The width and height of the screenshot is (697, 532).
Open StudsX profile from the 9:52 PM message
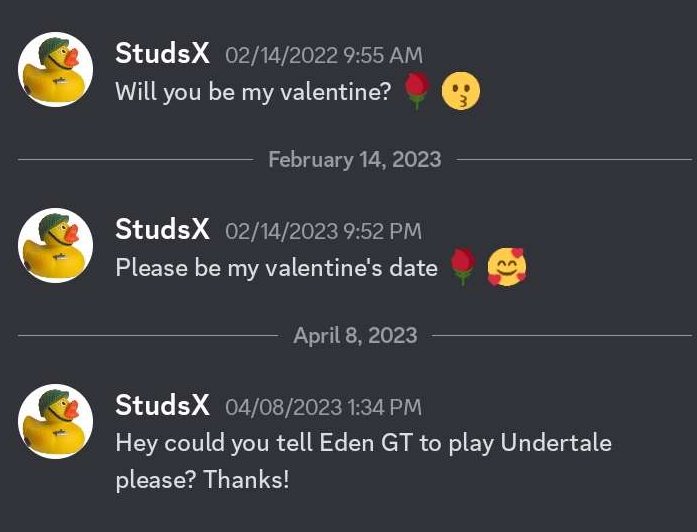(x=162, y=230)
